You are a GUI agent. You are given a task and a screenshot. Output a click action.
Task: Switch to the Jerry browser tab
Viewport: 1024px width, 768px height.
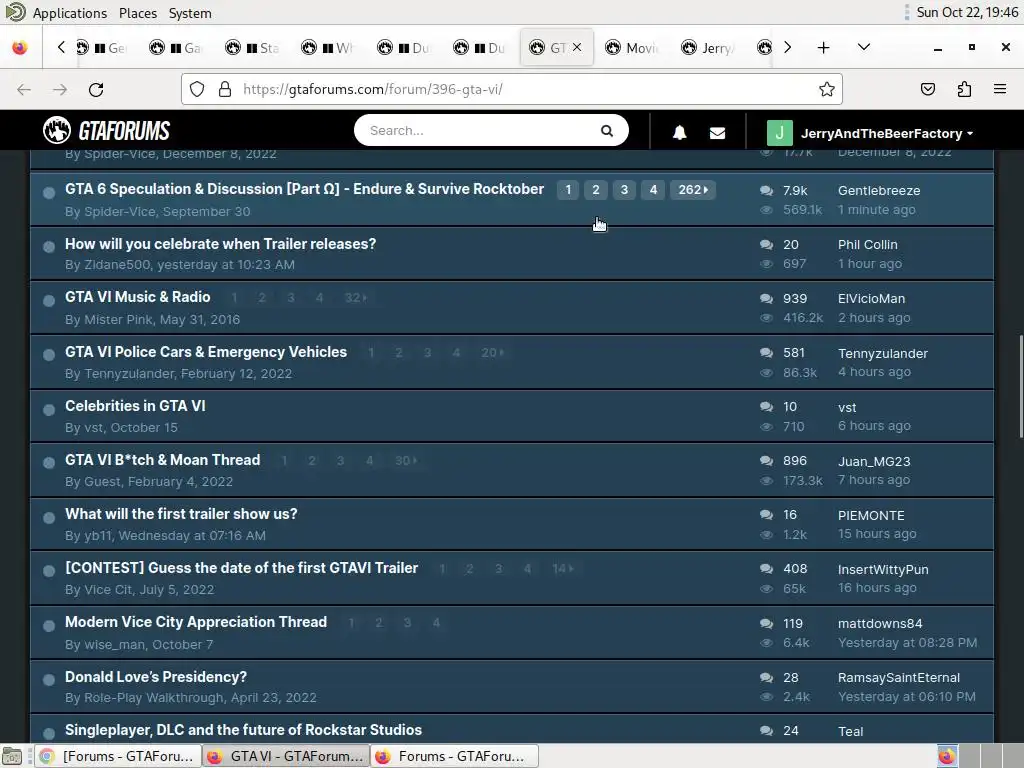pos(708,48)
